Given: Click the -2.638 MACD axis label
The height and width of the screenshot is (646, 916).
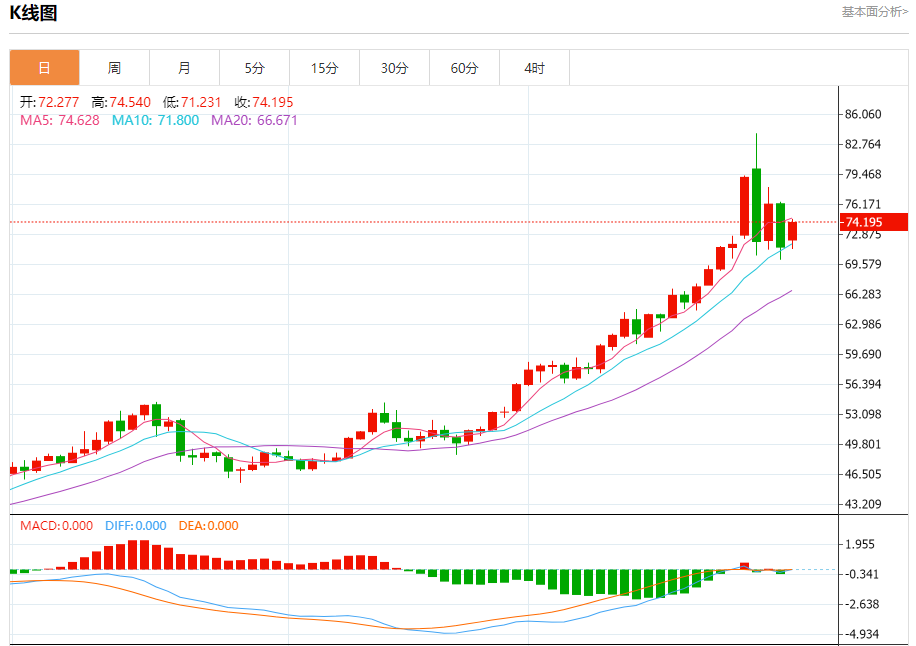Looking at the screenshot, I should (x=862, y=605).
